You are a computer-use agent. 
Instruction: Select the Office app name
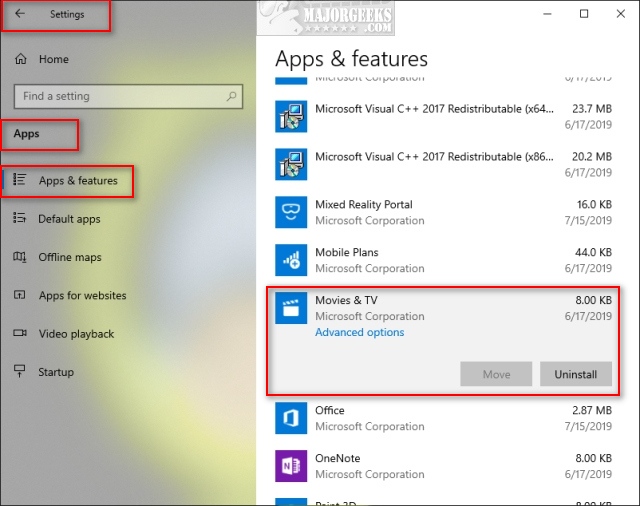click(329, 411)
